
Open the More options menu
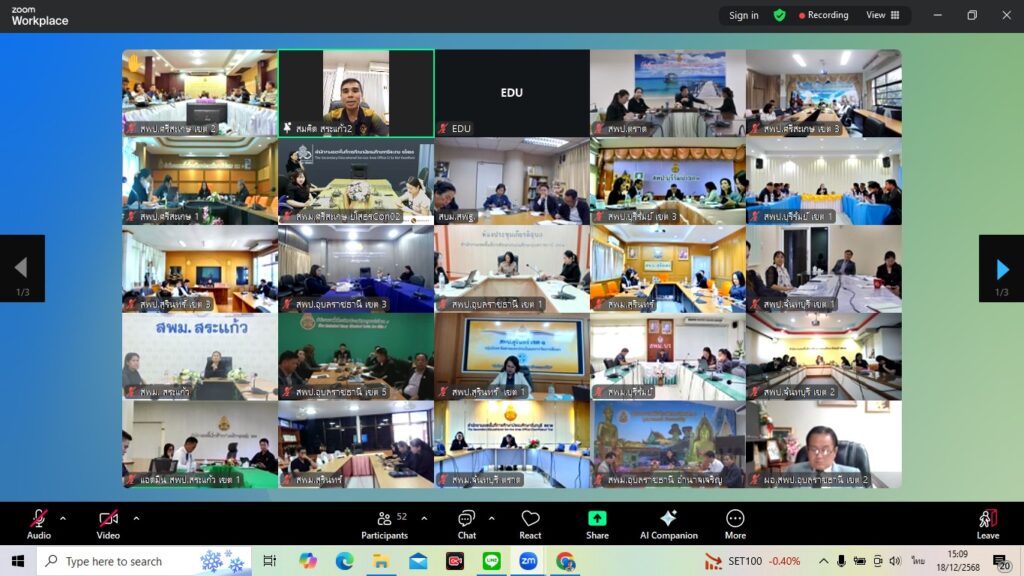[x=735, y=524]
